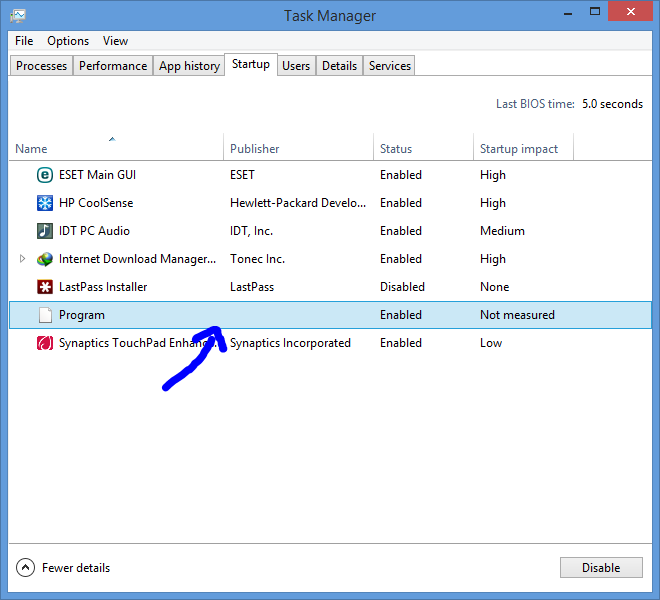Switch to the Services tab
Viewport: 660px width, 600px height.
[x=389, y=66]
